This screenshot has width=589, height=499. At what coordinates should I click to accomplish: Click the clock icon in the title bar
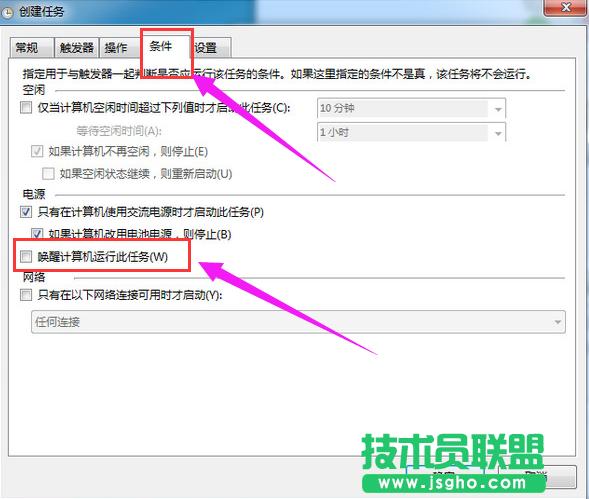pos(7,12)
